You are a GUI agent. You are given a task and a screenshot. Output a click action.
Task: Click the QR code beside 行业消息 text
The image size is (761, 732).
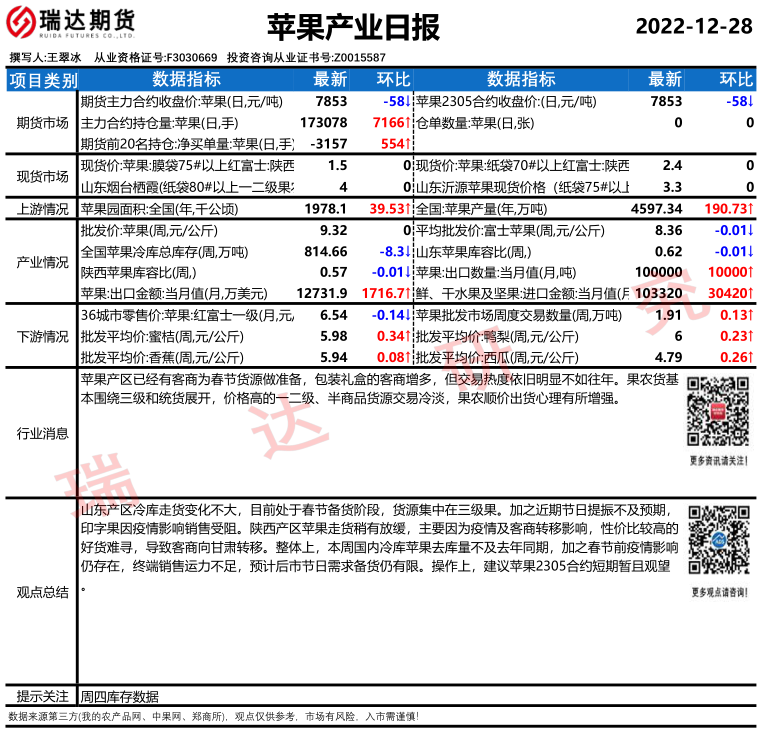(718, 411)
